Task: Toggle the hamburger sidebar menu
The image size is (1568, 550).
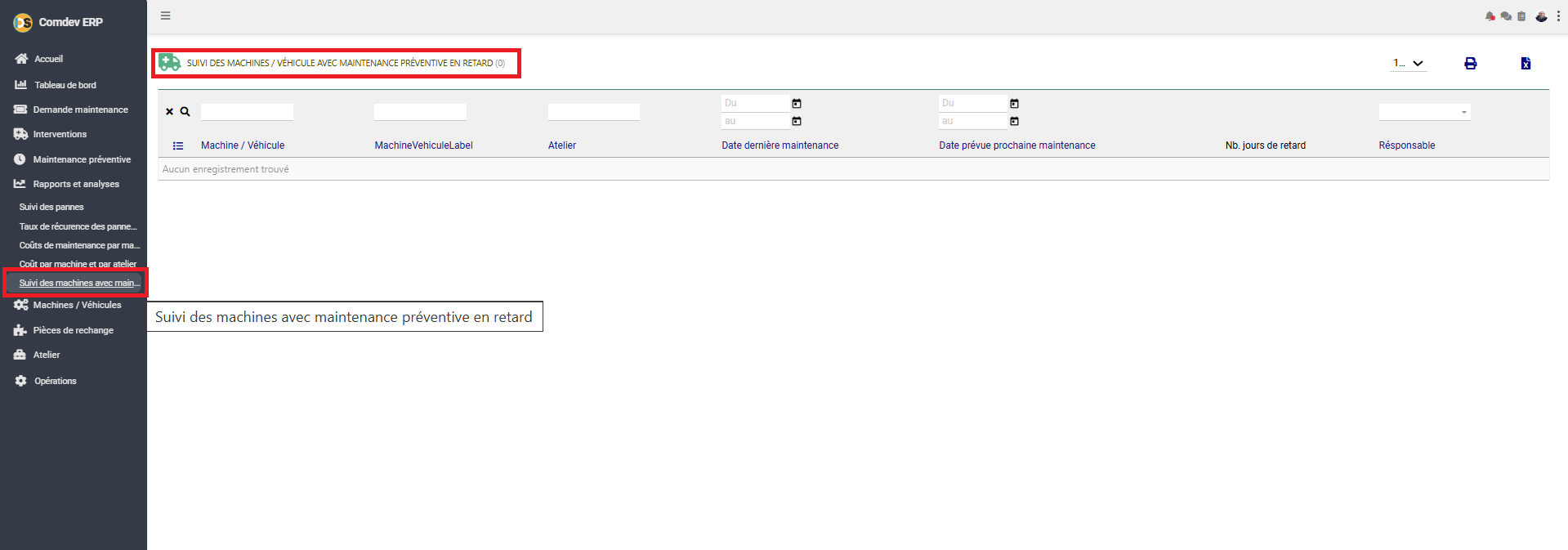Action: 165,16
